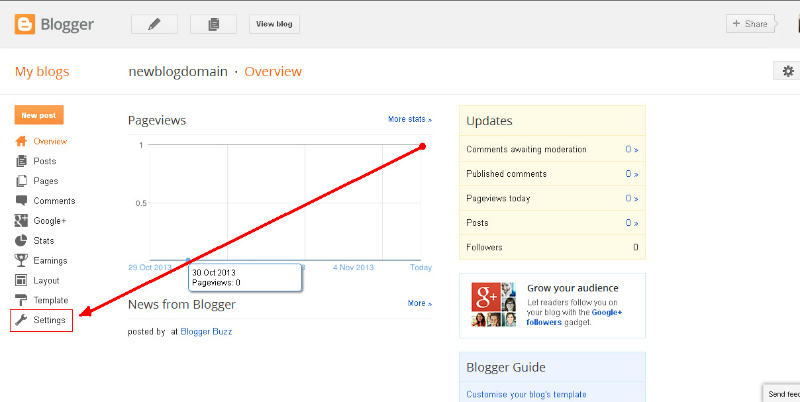The image size is (800, 402).
Task: Click the Pages sidebar icon
Action: click(x=21, y=181)
